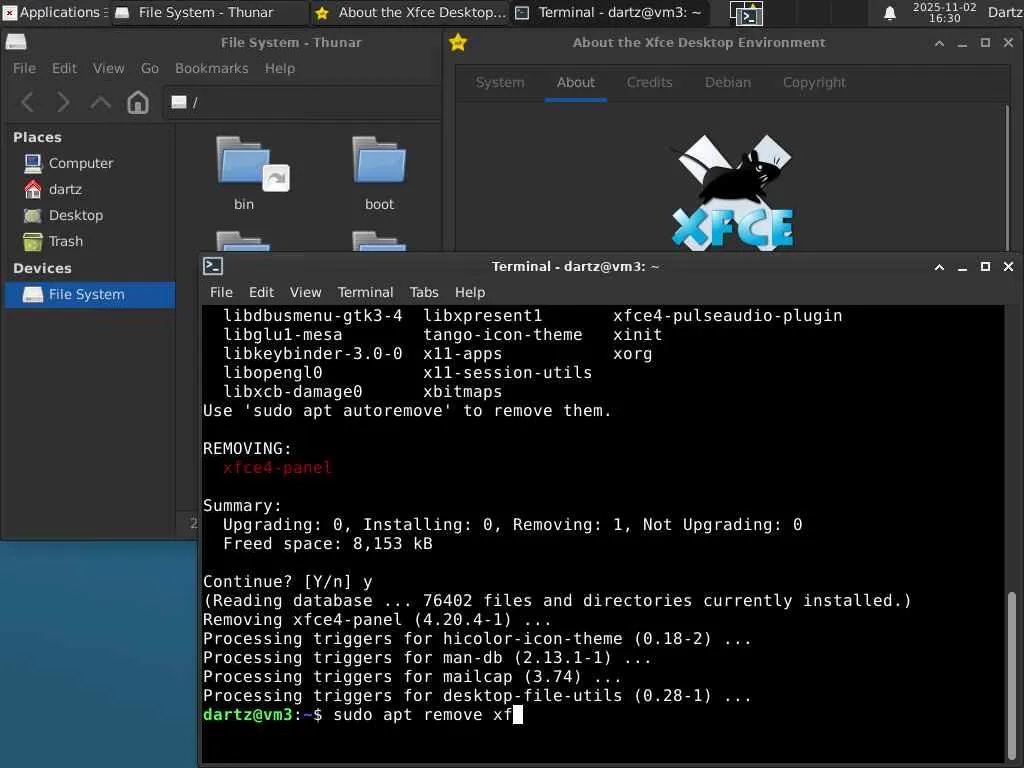Open Thunar Edit menu
This screenshot has width=1024, height=768.
click(x=64, y=69)
